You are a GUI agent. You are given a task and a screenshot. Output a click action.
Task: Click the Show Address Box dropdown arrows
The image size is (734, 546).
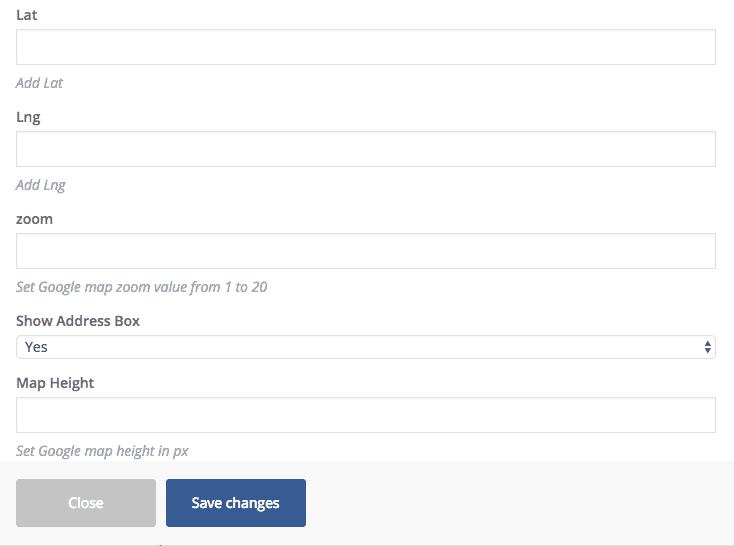pyautogui.click(x=708, y=347)
